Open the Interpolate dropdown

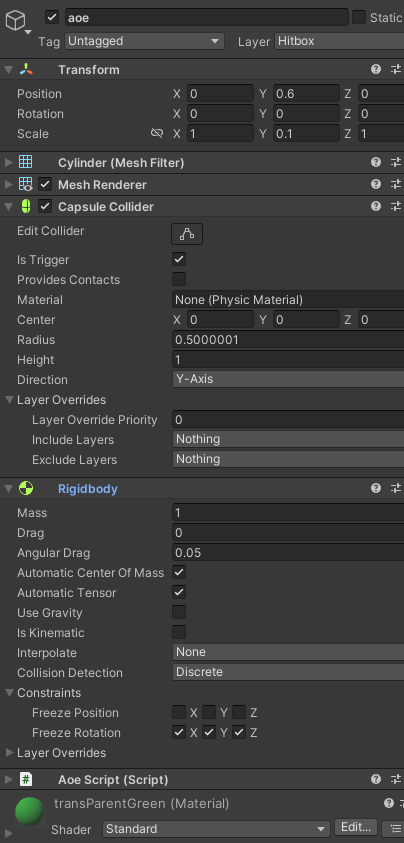288,652
